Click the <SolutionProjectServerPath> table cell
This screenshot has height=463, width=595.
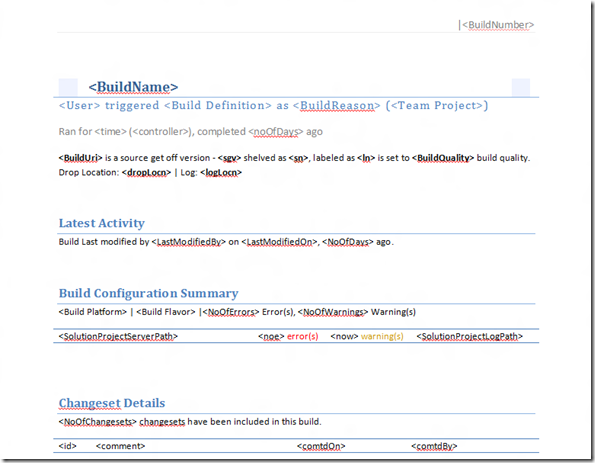coord(118,336)
